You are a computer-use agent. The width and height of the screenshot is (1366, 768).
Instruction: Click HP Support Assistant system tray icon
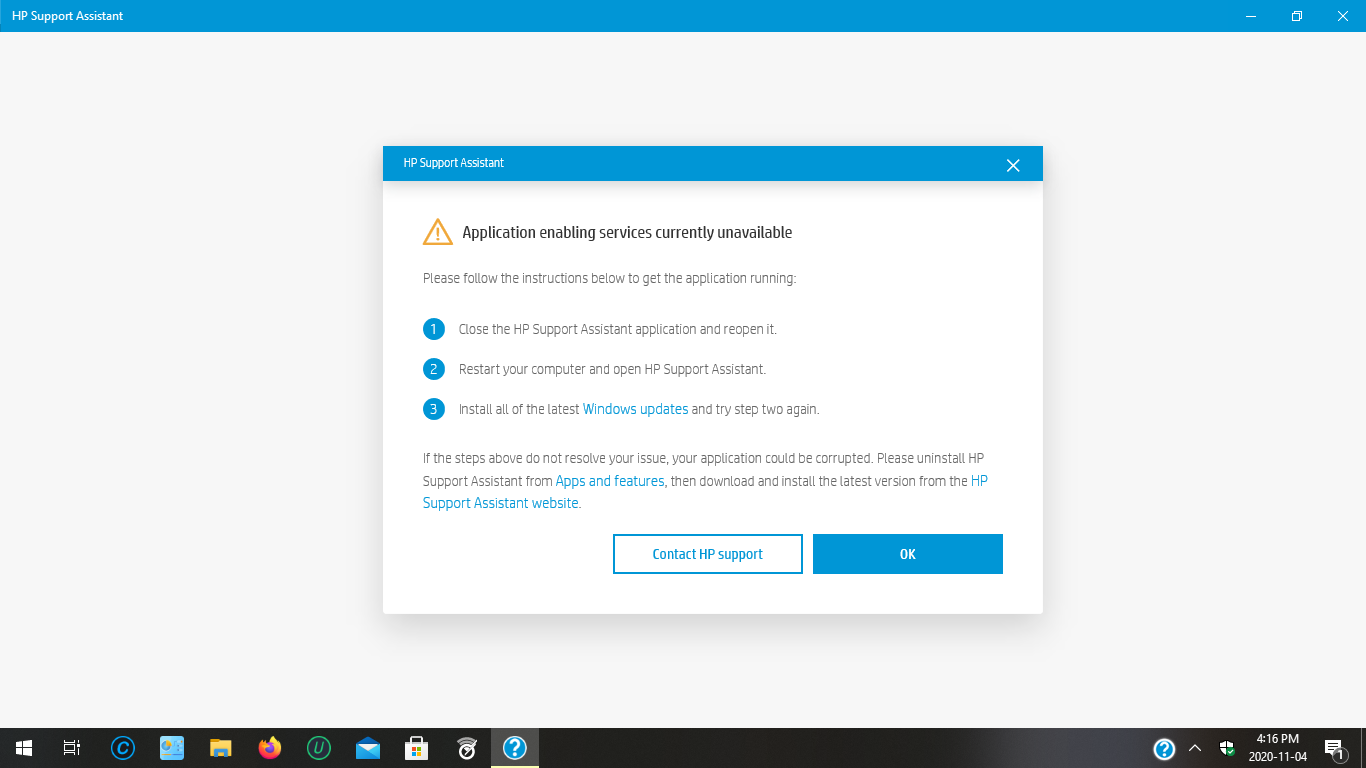pyautogui.click(x=1164, y=749)
